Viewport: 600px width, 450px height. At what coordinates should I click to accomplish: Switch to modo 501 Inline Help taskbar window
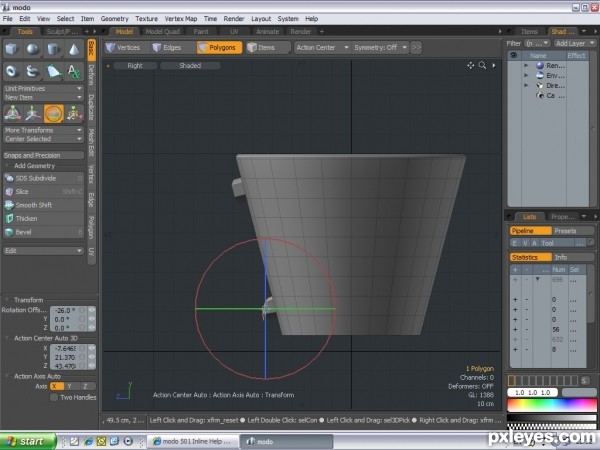click(193, 441)
